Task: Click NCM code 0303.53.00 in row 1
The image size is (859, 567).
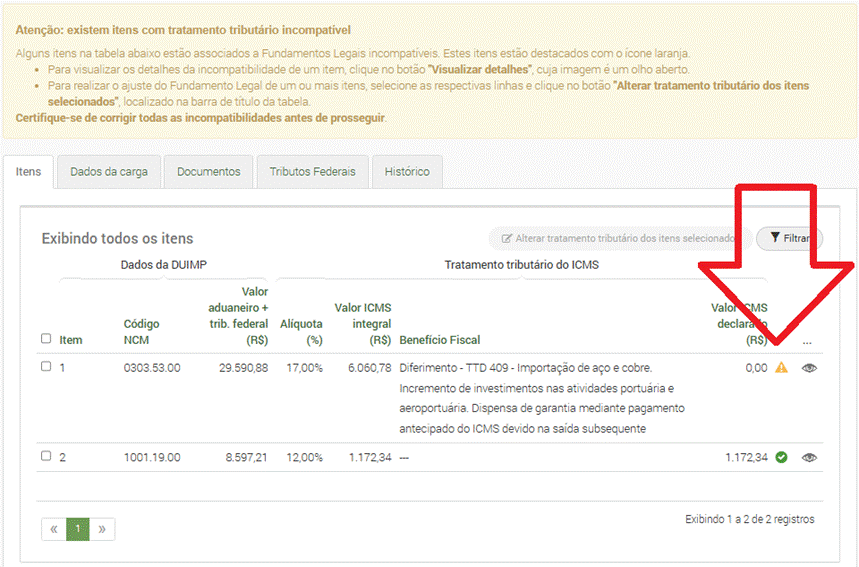Action: coord(152,368)
